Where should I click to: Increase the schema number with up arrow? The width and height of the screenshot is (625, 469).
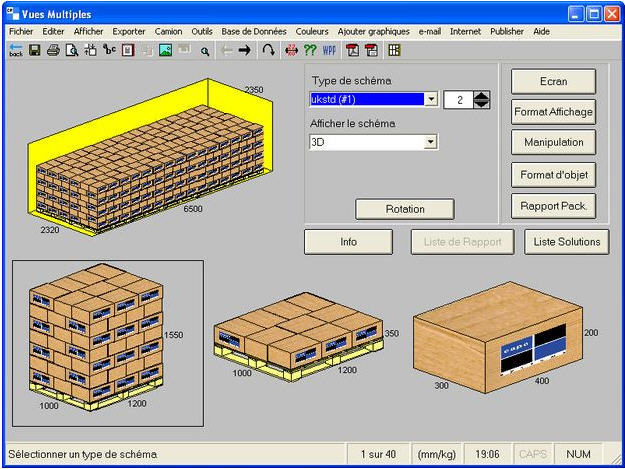coord(482,95)
